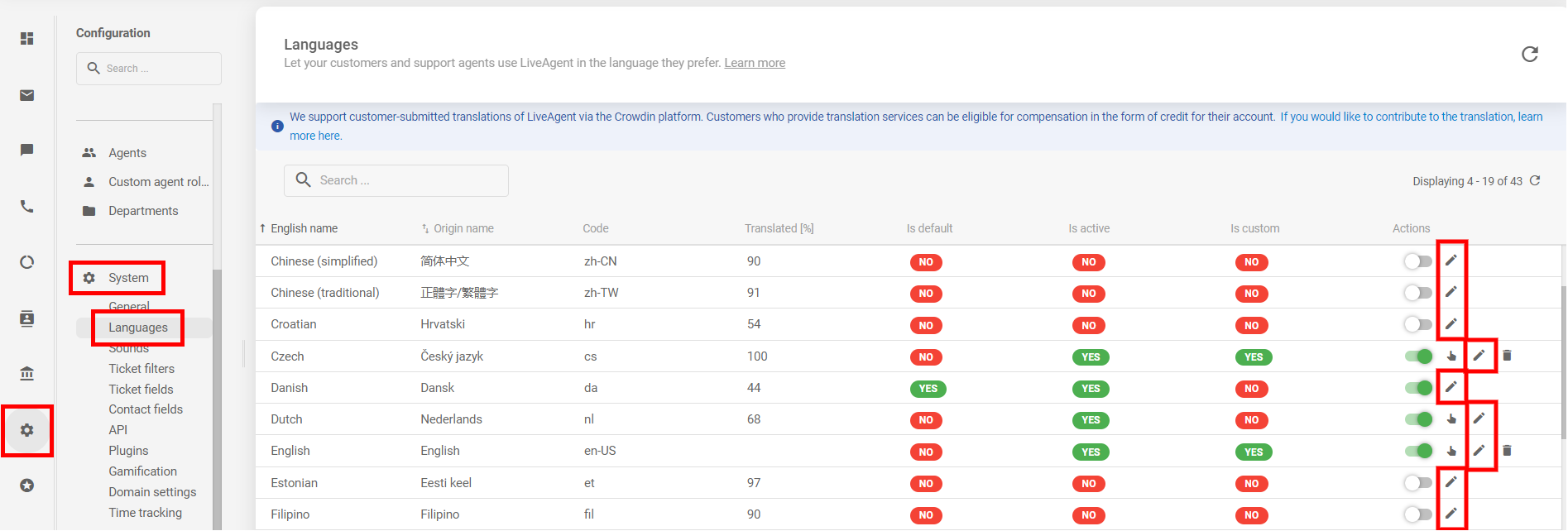Sort table by English name column
The height and width of the screenshot is (531, 1568).
pos(304,229)
